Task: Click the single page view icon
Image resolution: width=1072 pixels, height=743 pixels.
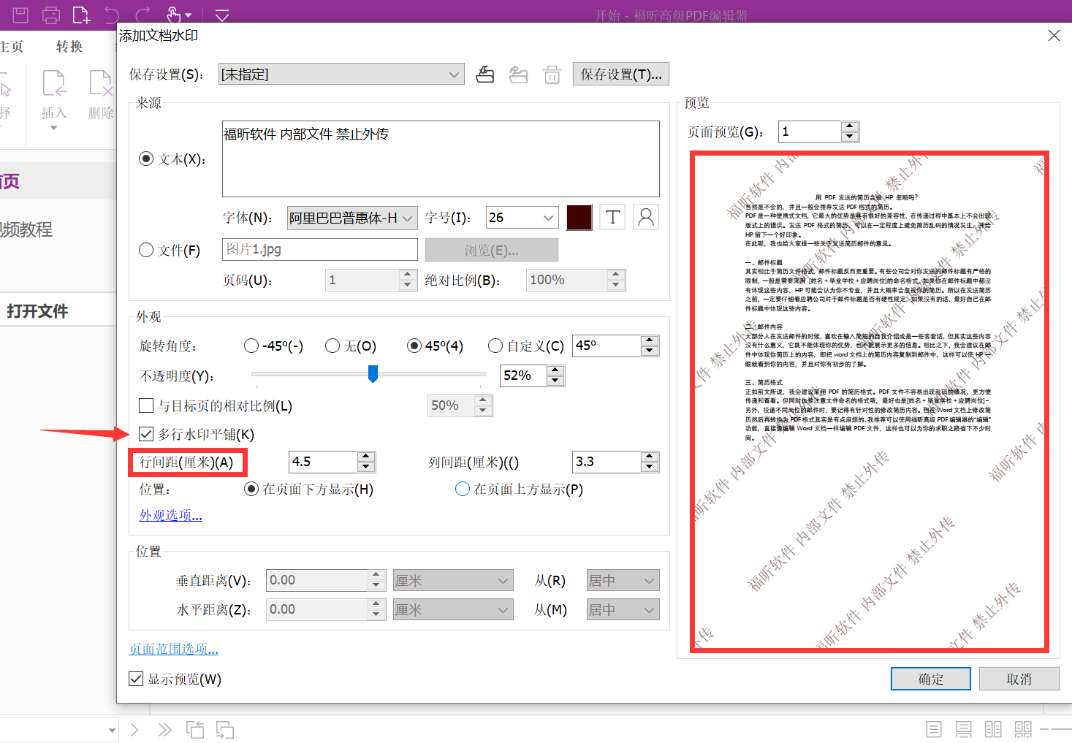Action: tap(933, 730)
